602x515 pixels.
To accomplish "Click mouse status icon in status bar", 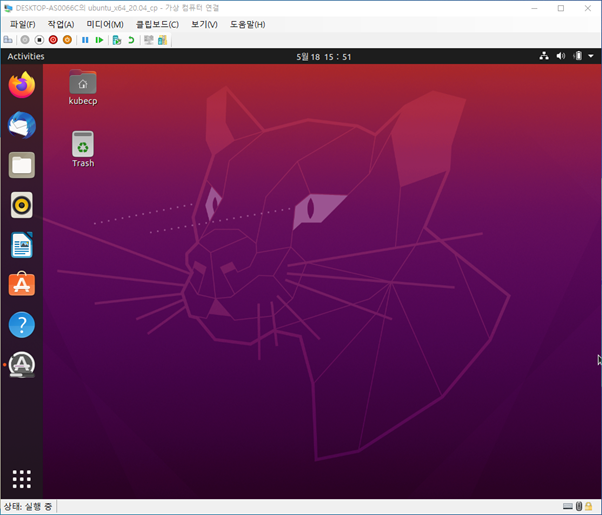I will click(579, 507).
